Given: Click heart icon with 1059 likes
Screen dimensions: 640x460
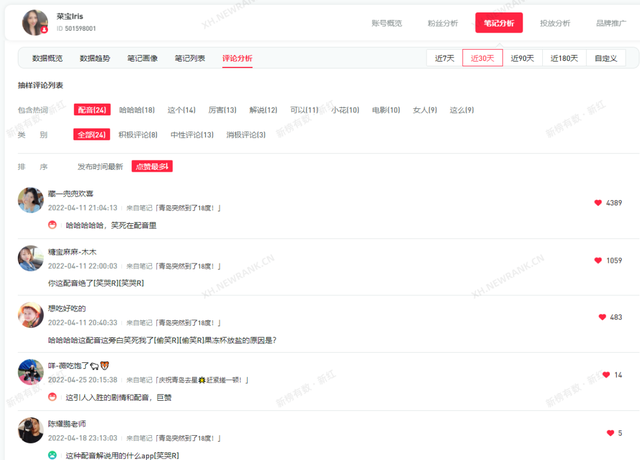Looking at the screenshot, I should click(x=598, y=260).
